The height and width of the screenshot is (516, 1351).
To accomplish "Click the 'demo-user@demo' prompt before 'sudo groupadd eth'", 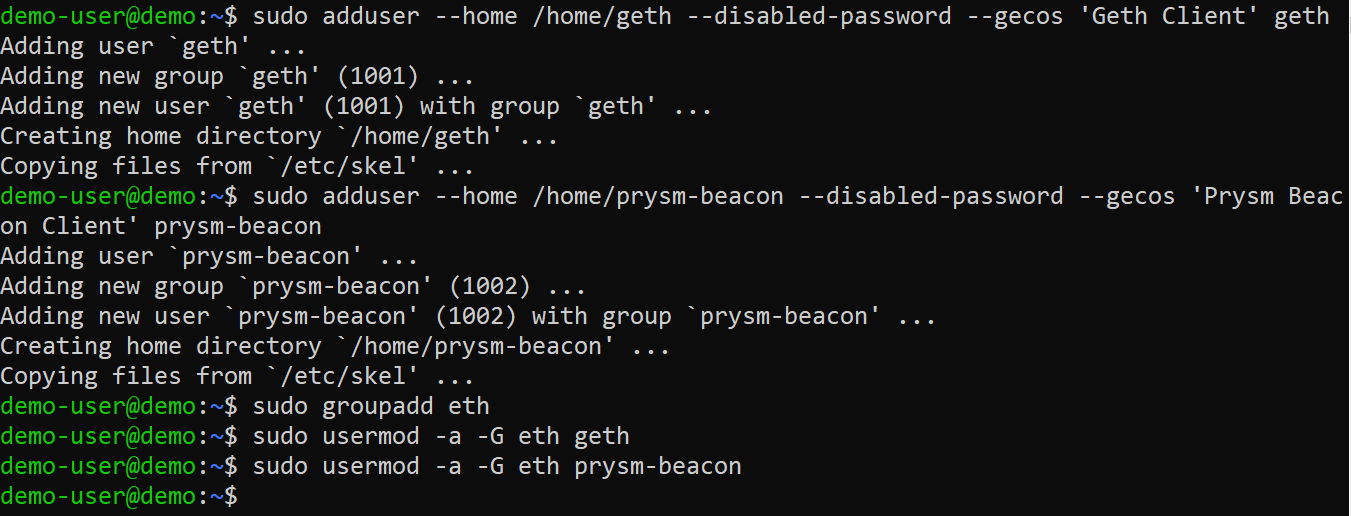I will coord(98,406).
